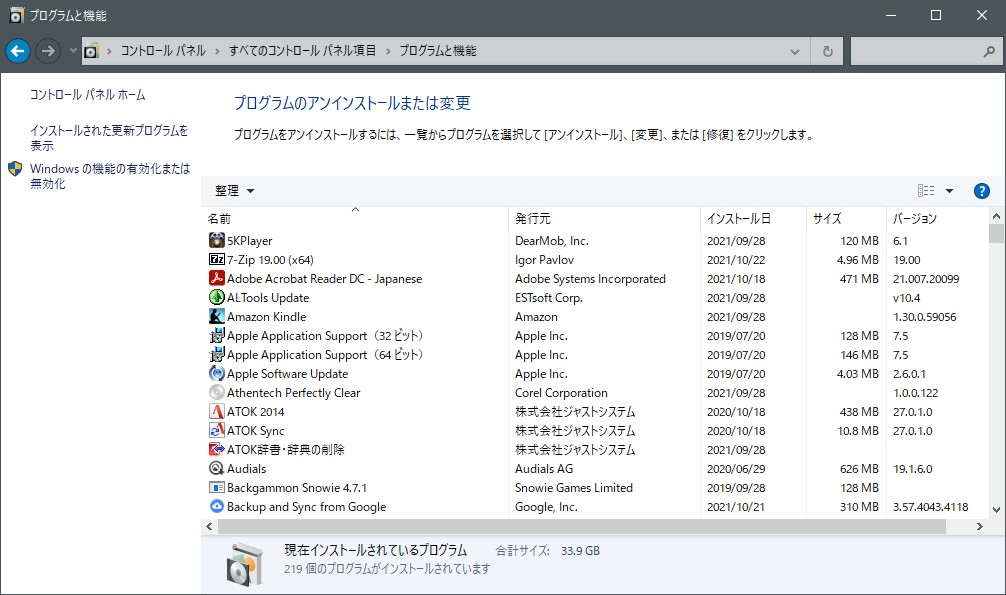Navigate to すべてのコントロール パネル項目 breadcrumb
This screenshot has width=1006, height=595.
pyautogui.click(x=302, y=51)
